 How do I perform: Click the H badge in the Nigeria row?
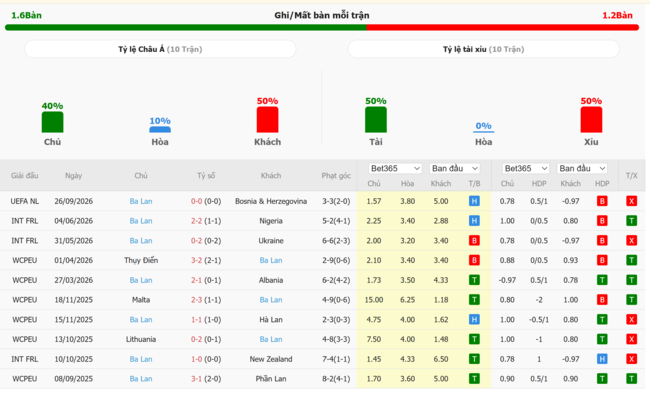coord(474,221)
